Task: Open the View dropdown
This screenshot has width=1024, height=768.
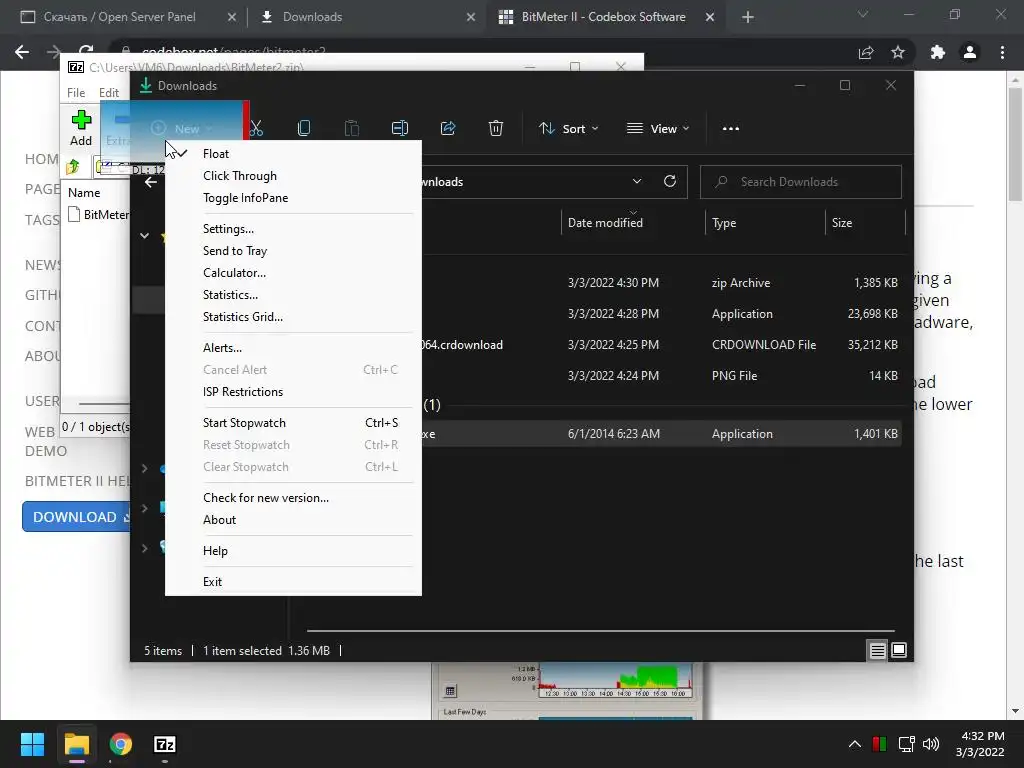Action: [658, 129]
